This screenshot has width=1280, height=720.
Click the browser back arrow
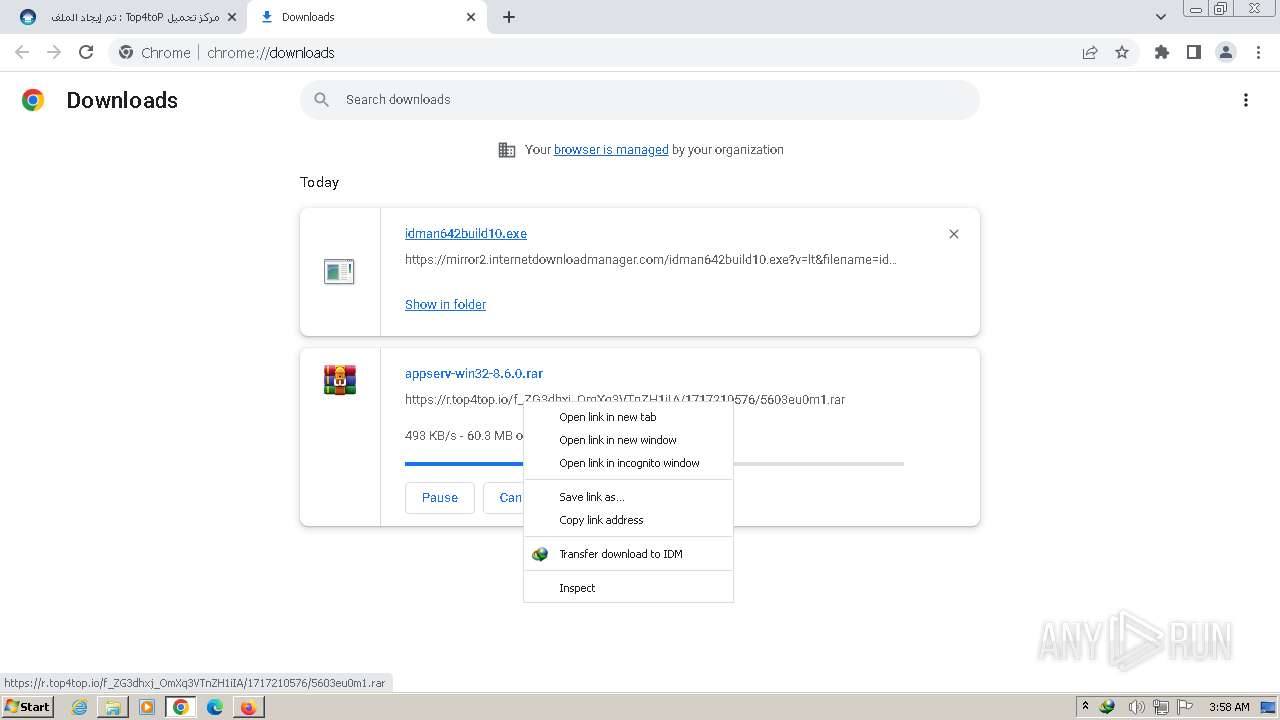(22, 52)
